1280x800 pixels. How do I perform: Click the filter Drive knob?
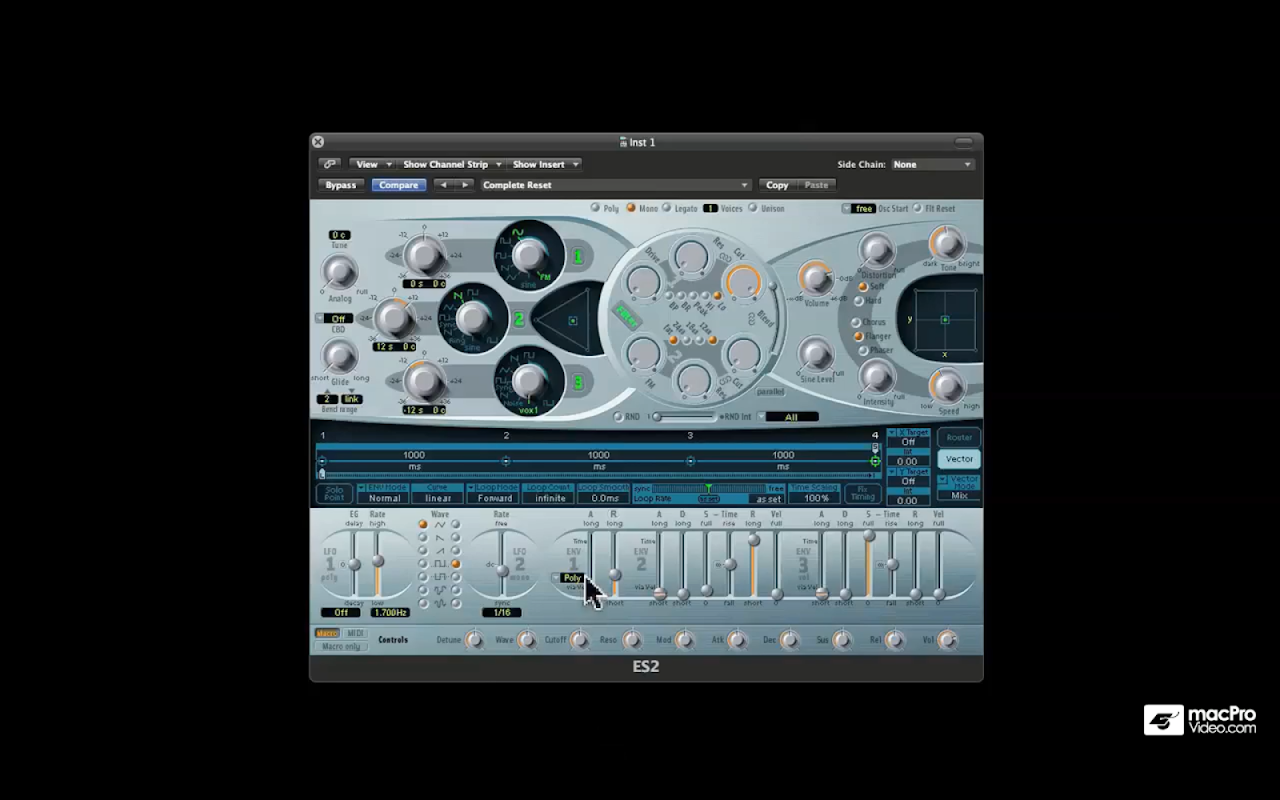(645, 282)
